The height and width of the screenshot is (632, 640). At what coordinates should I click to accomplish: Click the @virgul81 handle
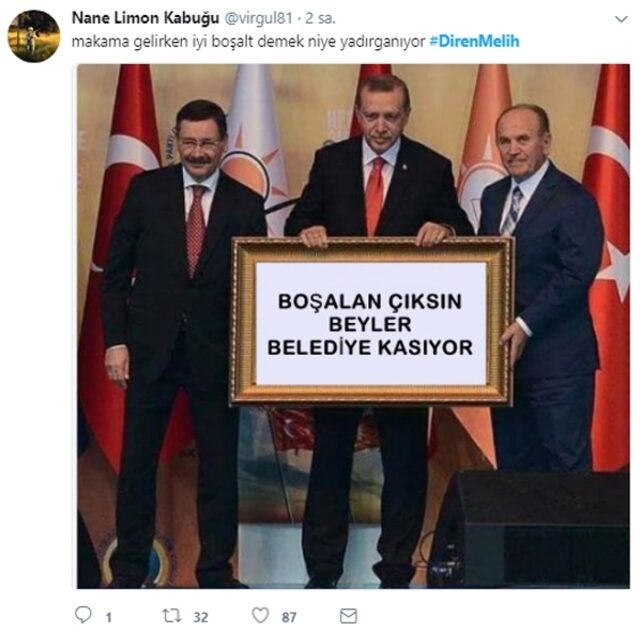point(259,18)
